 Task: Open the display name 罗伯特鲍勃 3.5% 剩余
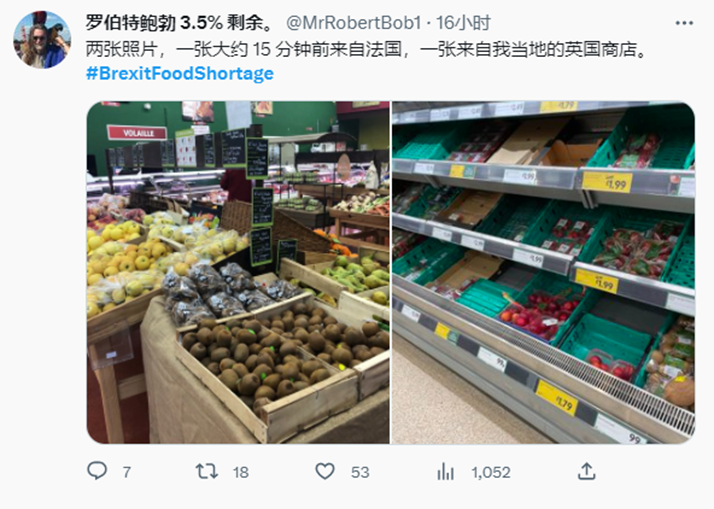(x=179, y=23)
